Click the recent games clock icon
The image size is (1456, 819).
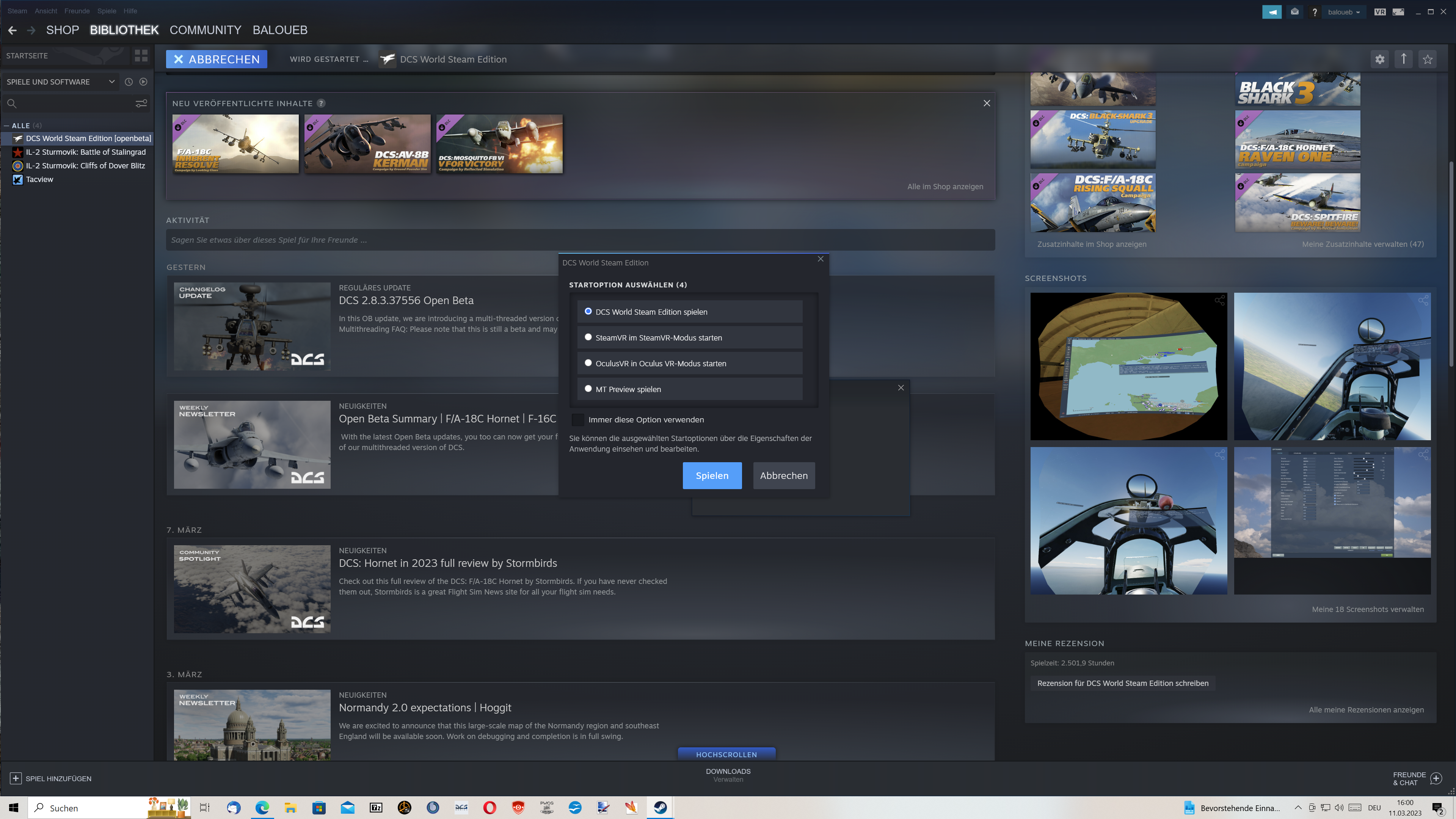pyautogui.click(x=129, y=82)
